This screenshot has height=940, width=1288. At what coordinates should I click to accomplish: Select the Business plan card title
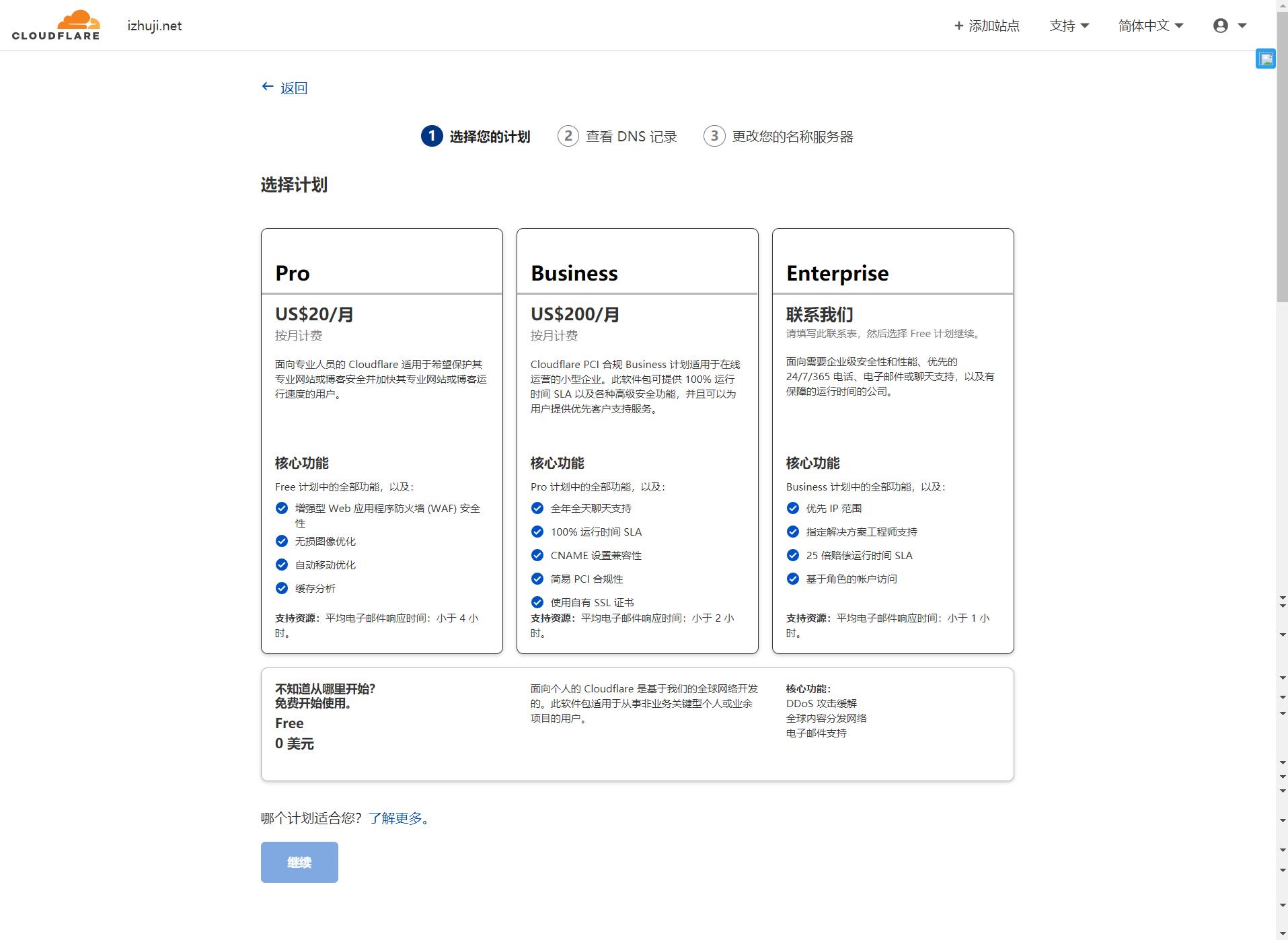tap(574, 273)
